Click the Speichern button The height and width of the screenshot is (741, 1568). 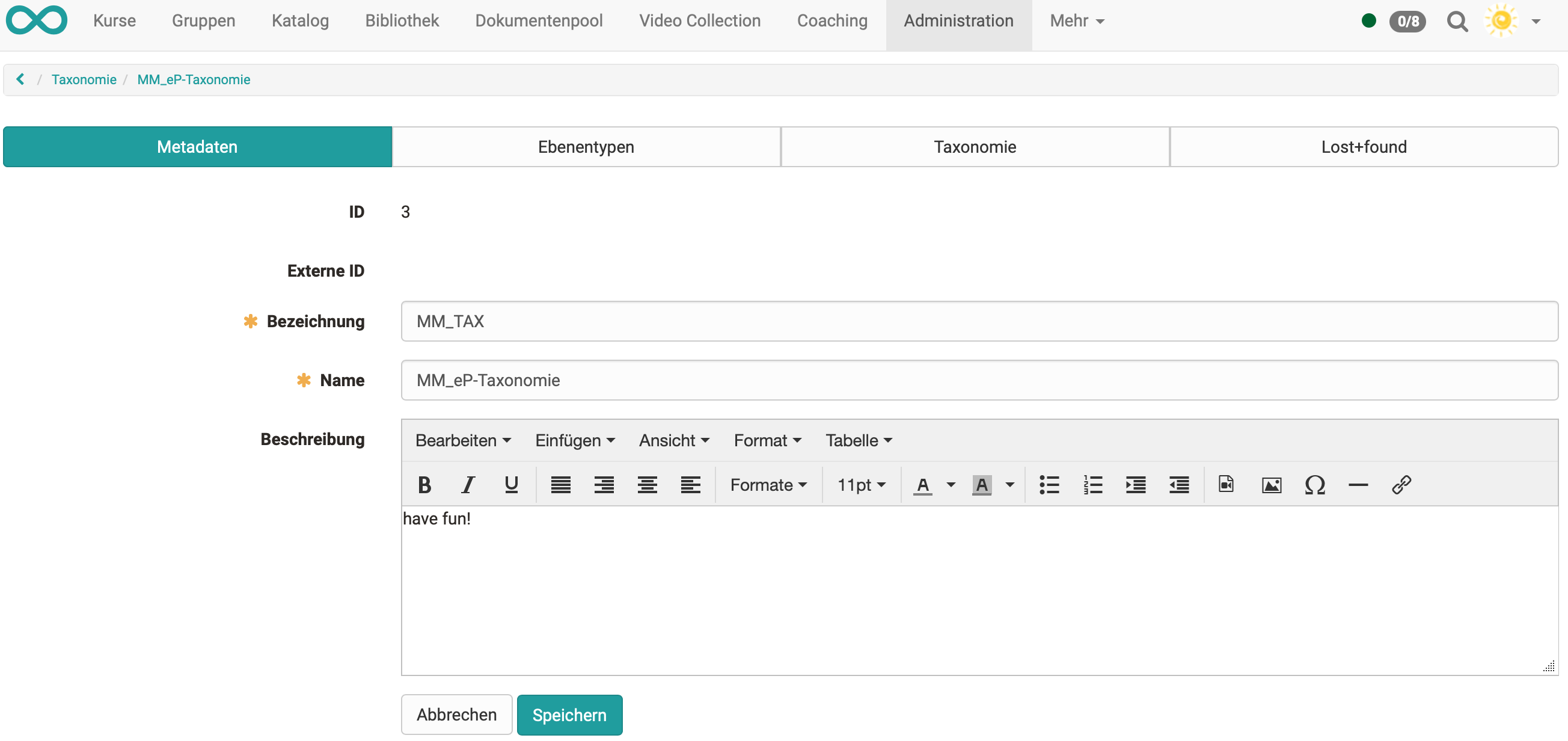[569, 714]
